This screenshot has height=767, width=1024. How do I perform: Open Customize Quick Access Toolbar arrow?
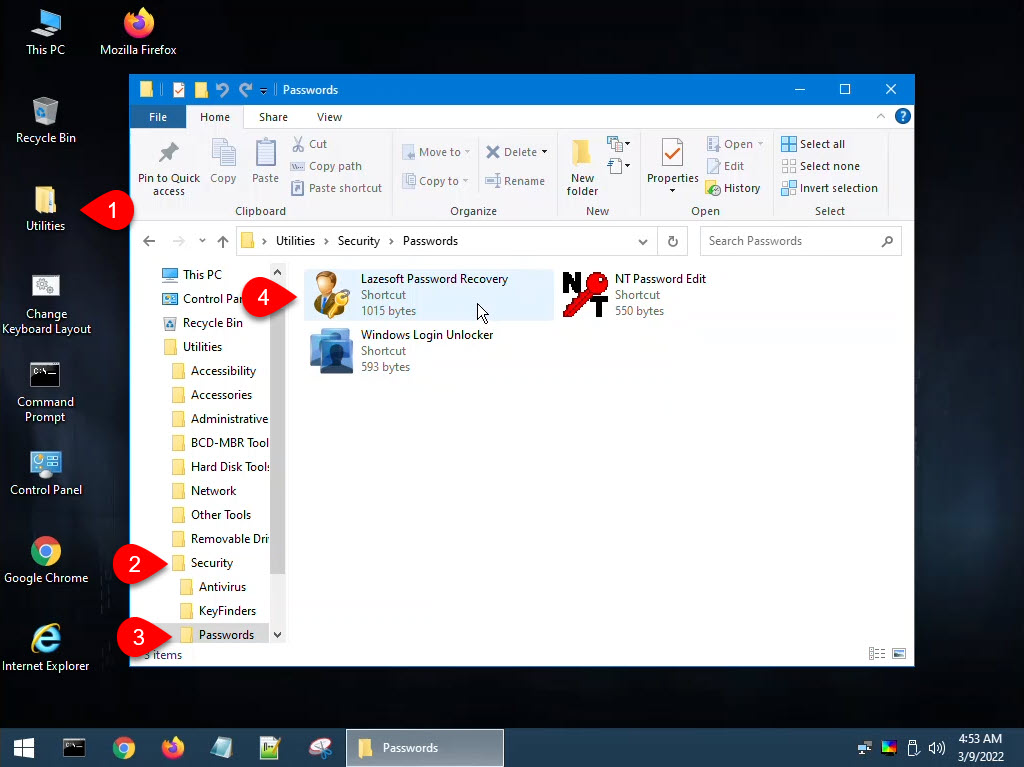[x=264, y=90]
